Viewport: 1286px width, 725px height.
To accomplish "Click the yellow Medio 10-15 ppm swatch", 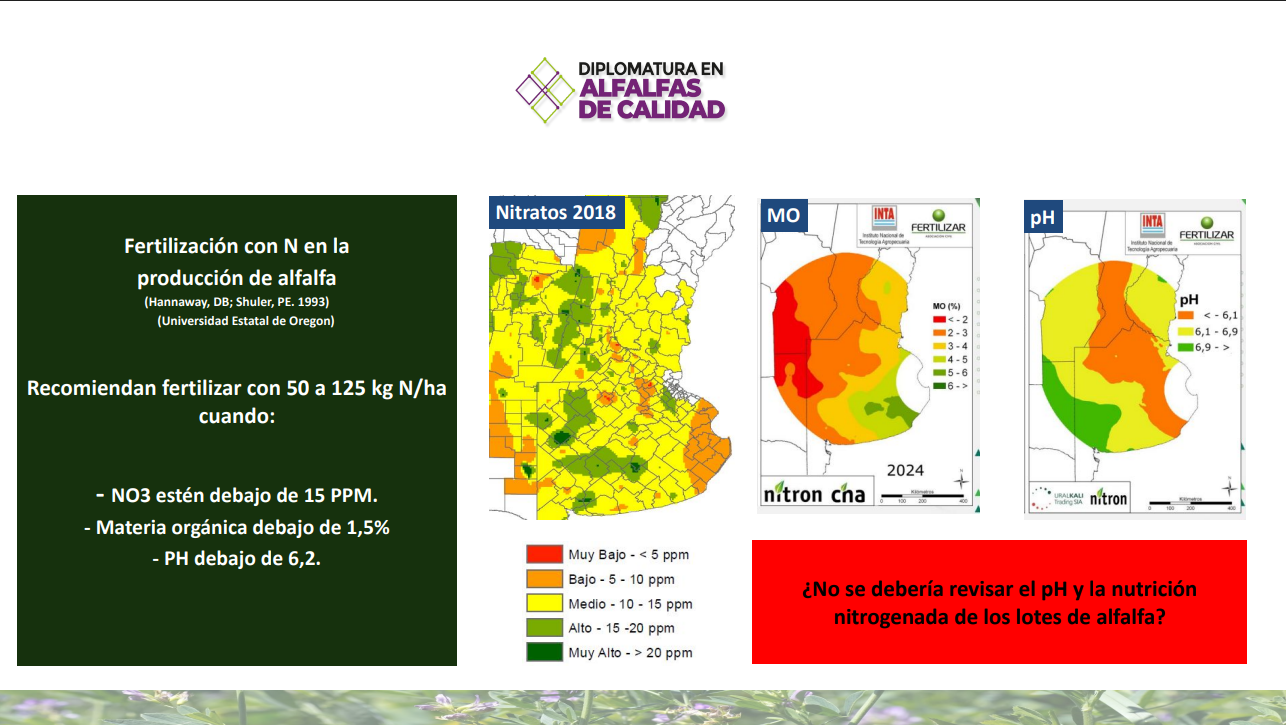I will click(543, 603).
